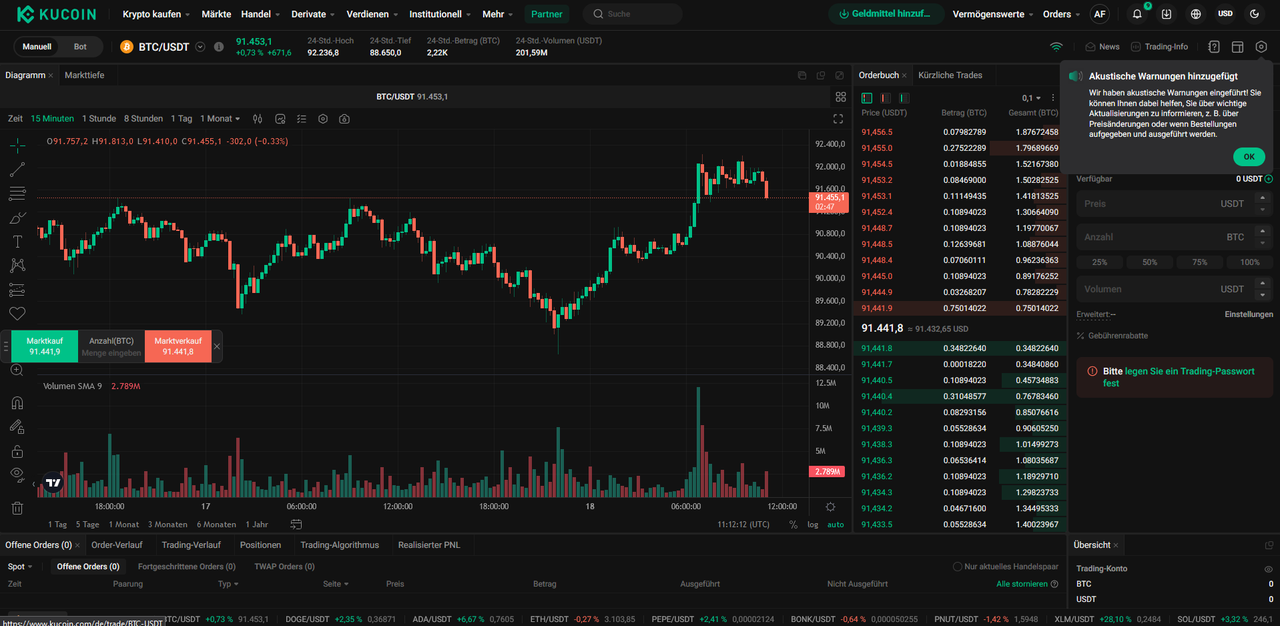
Task: Open the Positionen tab
Action: 260,545
